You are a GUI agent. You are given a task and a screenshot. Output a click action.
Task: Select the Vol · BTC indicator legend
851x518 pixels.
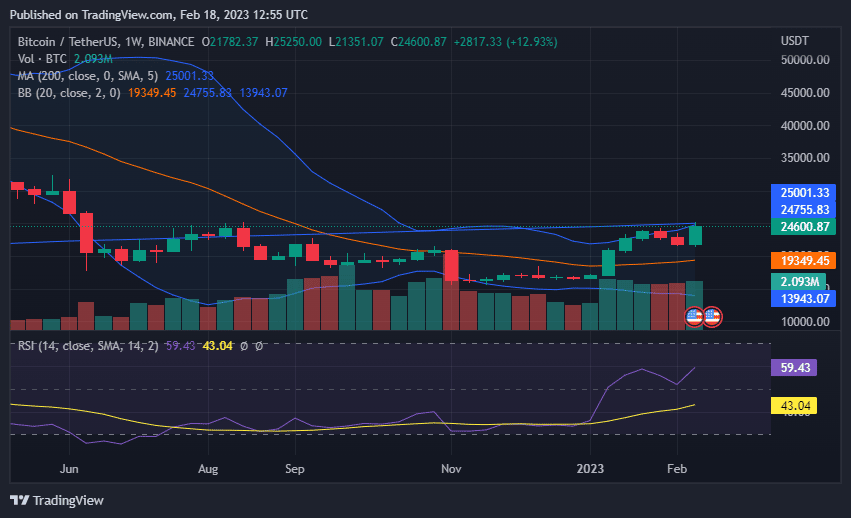pyautogui.click(x=42, y=59)
